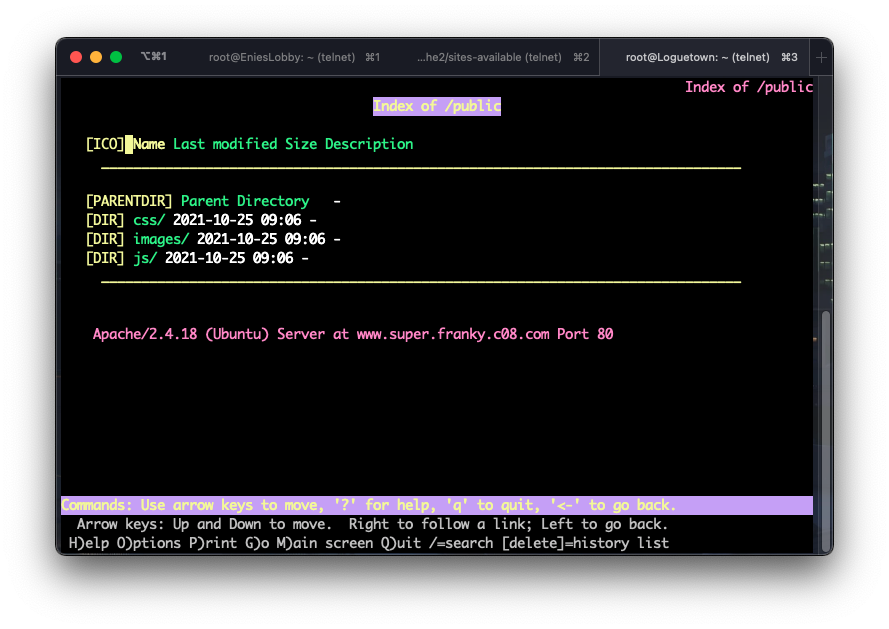The width and height of the screenshot is (889, 629).
Task: Click the [ICO] header label
Action: pos(105,144)
